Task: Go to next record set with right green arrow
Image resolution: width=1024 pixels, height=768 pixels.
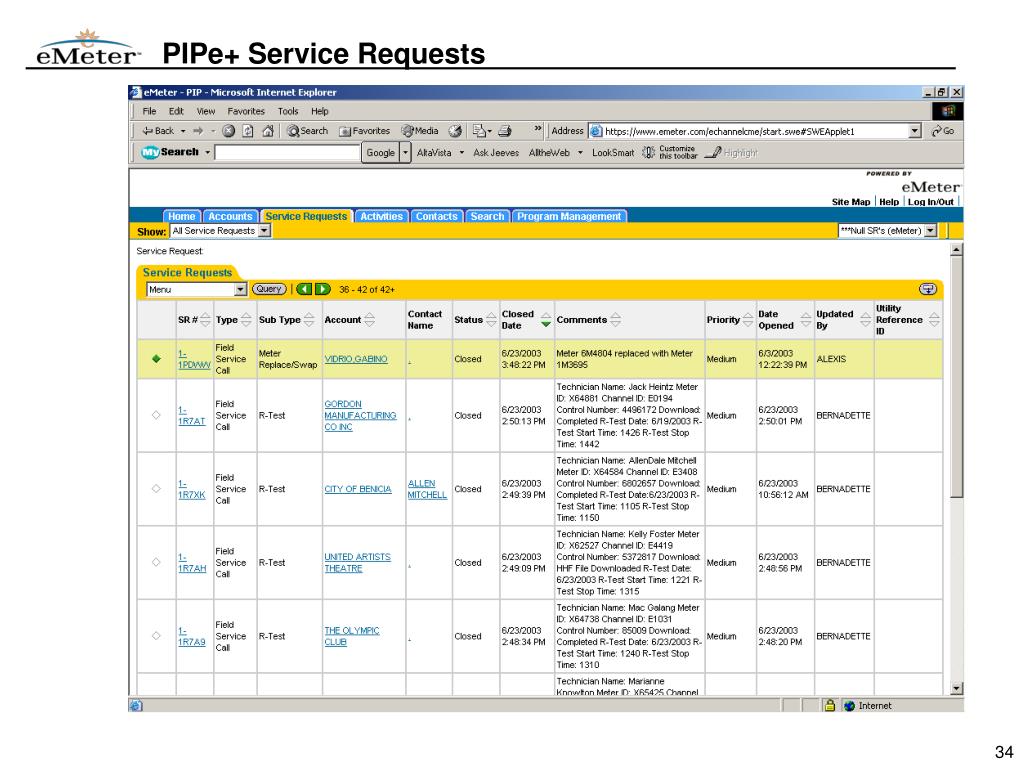Action: 323,289
